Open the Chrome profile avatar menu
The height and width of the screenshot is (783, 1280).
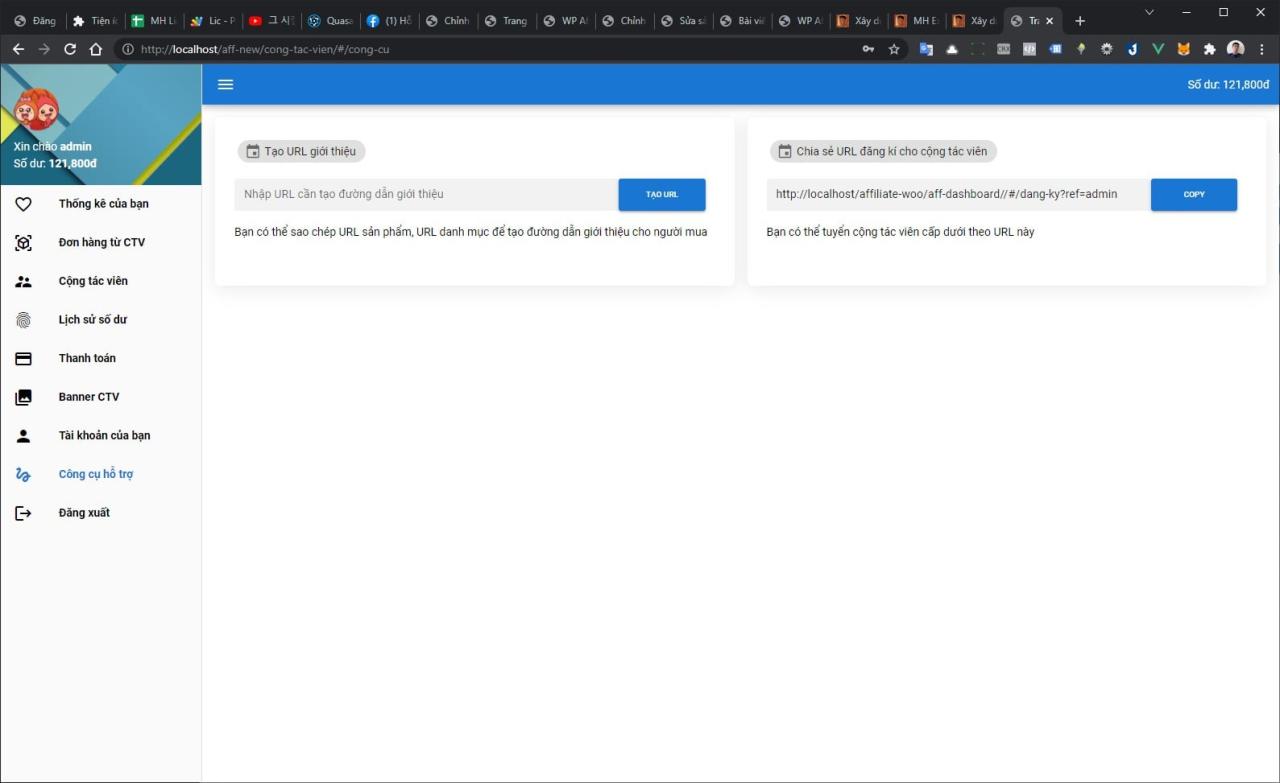coord(1235,48)
